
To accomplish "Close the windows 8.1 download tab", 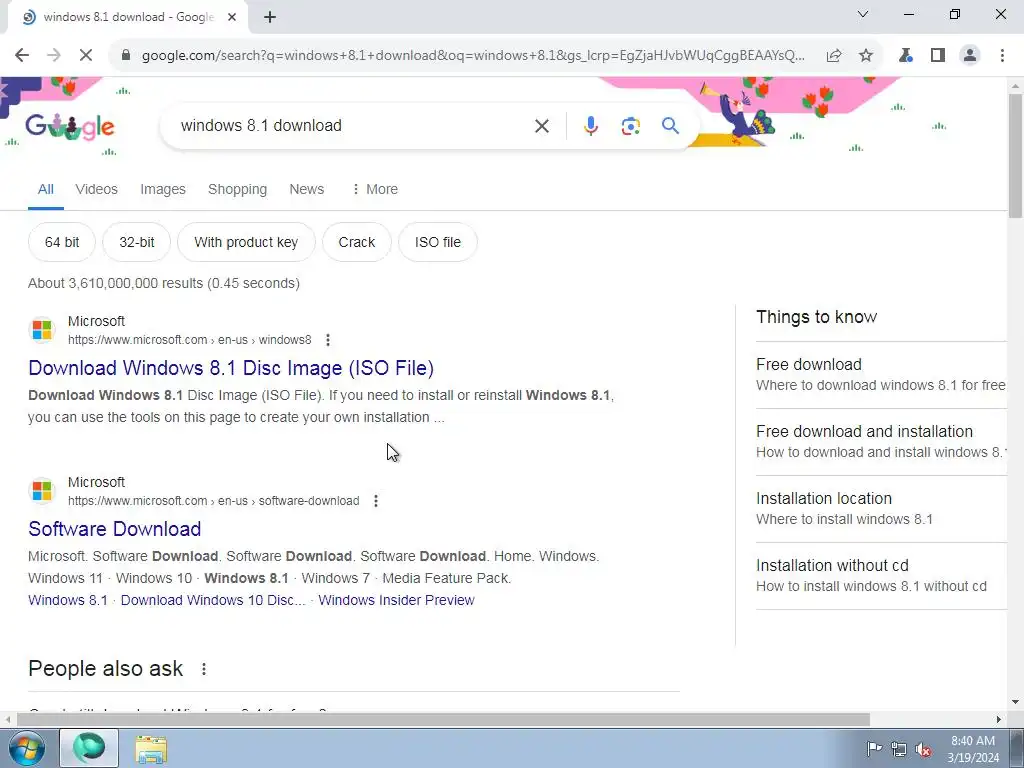I will [x=232, y=18].
